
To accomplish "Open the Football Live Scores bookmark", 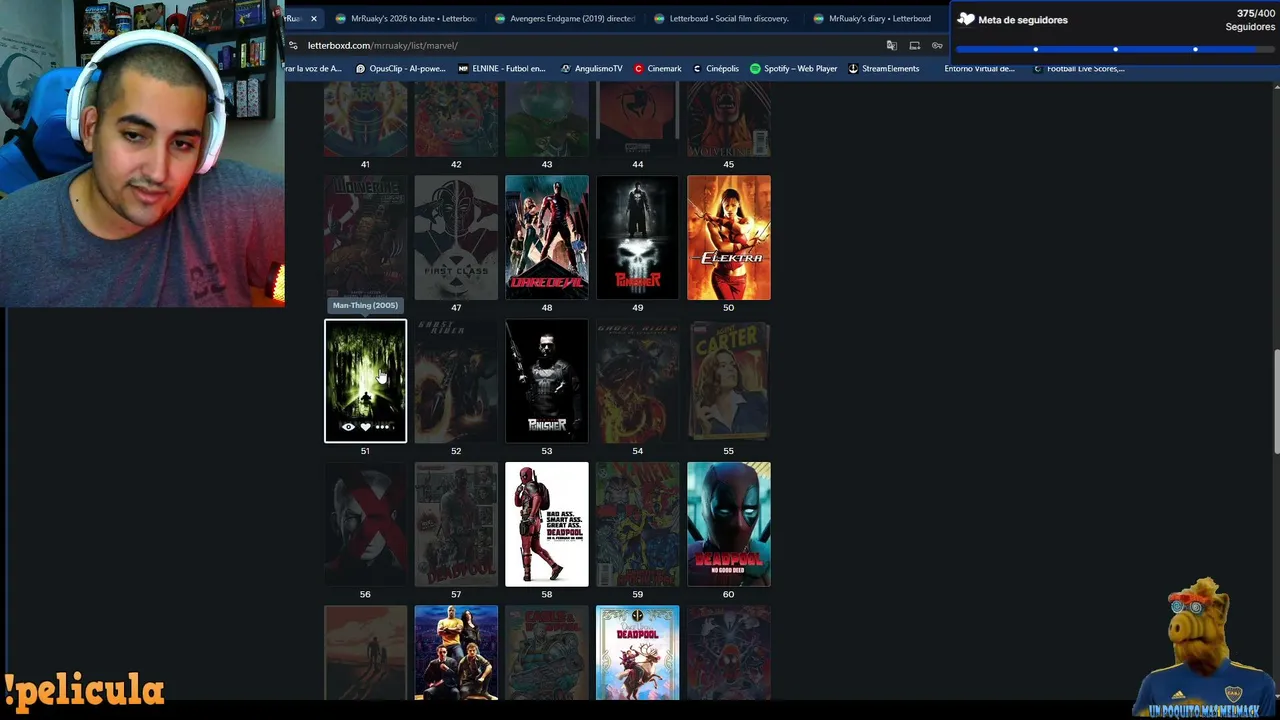I will click(x=1078, y=69).
